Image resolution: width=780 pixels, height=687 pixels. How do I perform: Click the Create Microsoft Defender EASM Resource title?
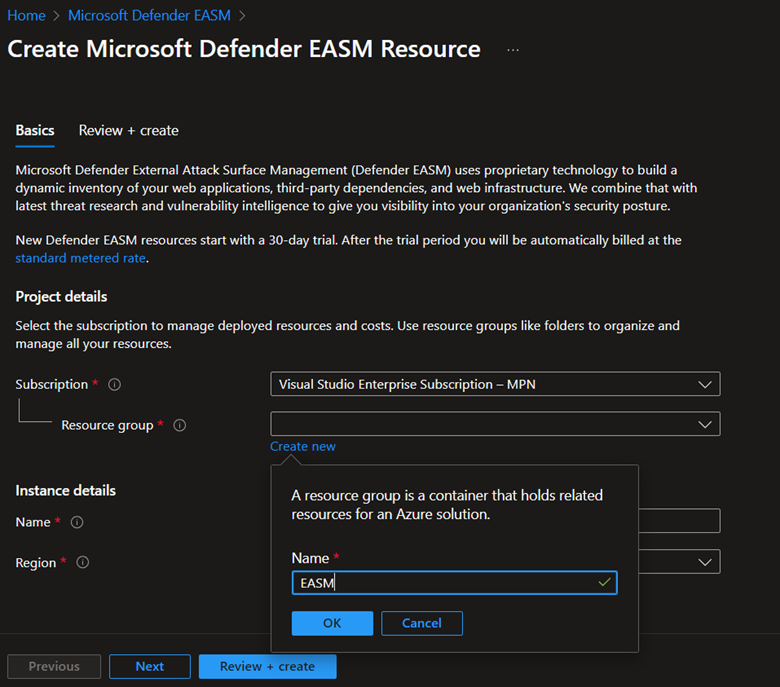244,49
